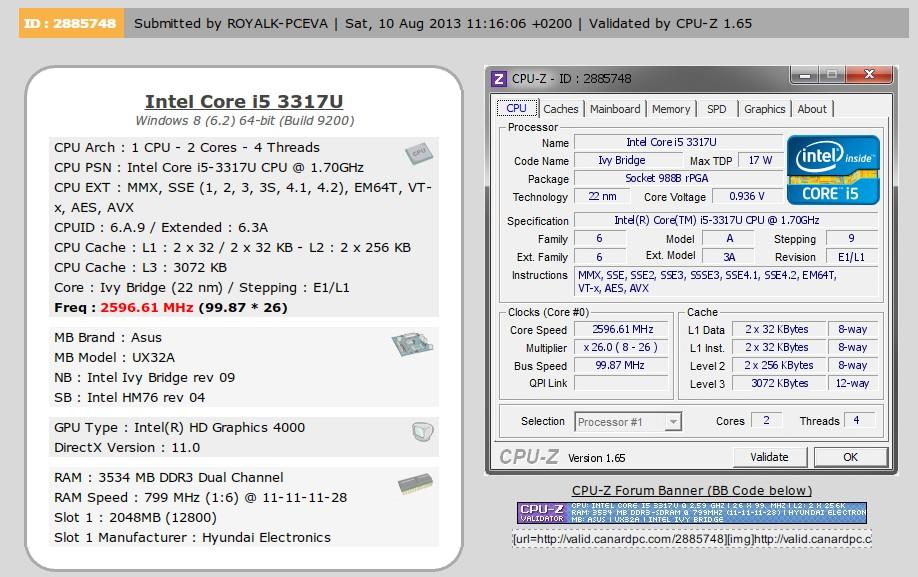
Task: Click the RAM stick icon beside RAM row
Action: click(416, 483)
